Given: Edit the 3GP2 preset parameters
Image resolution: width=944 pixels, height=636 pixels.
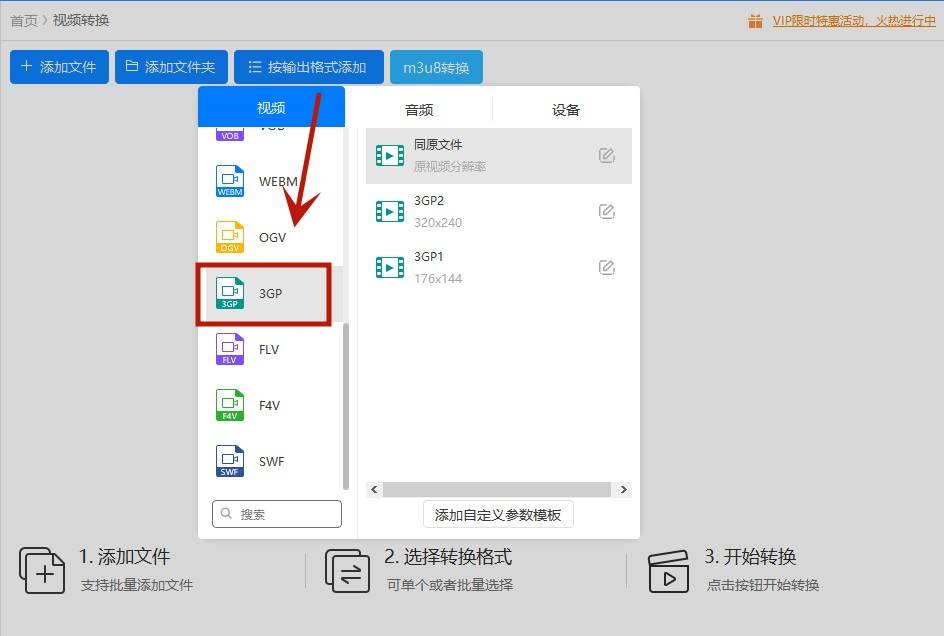Looking at the screenshot, I should [x=606, y=211].
